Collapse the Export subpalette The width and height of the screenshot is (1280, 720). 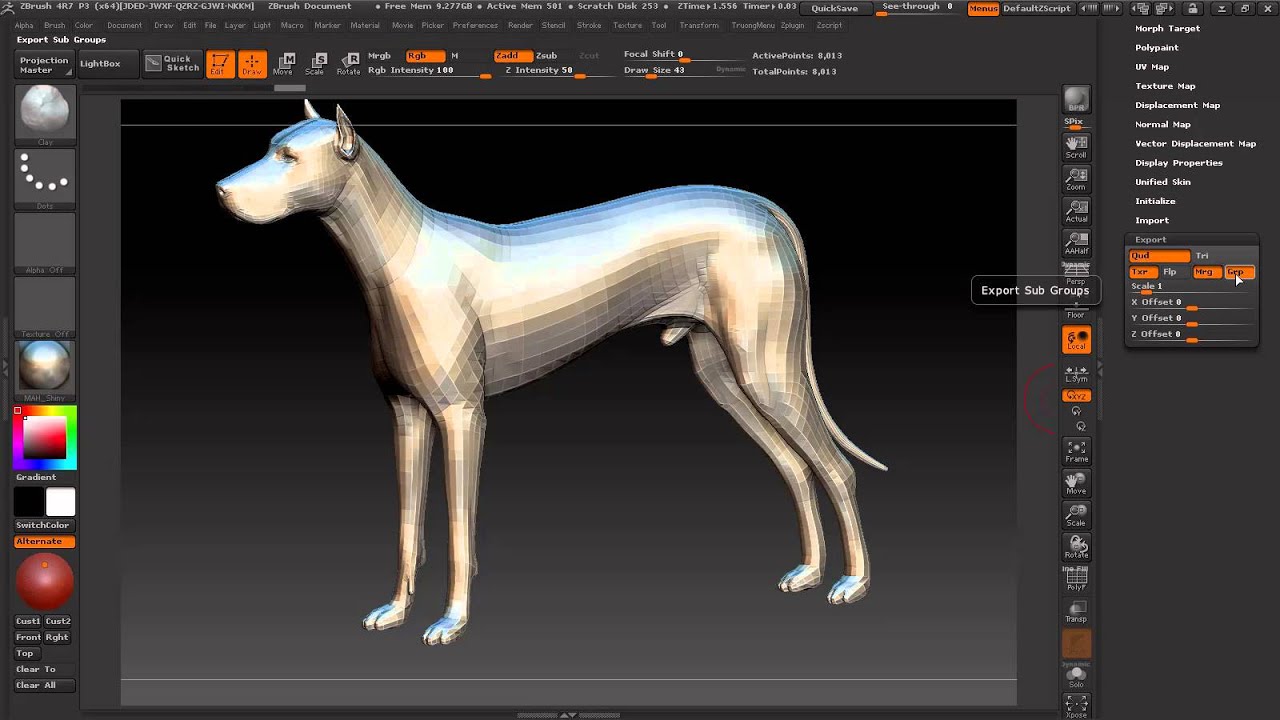click(x=1151, y=240)
